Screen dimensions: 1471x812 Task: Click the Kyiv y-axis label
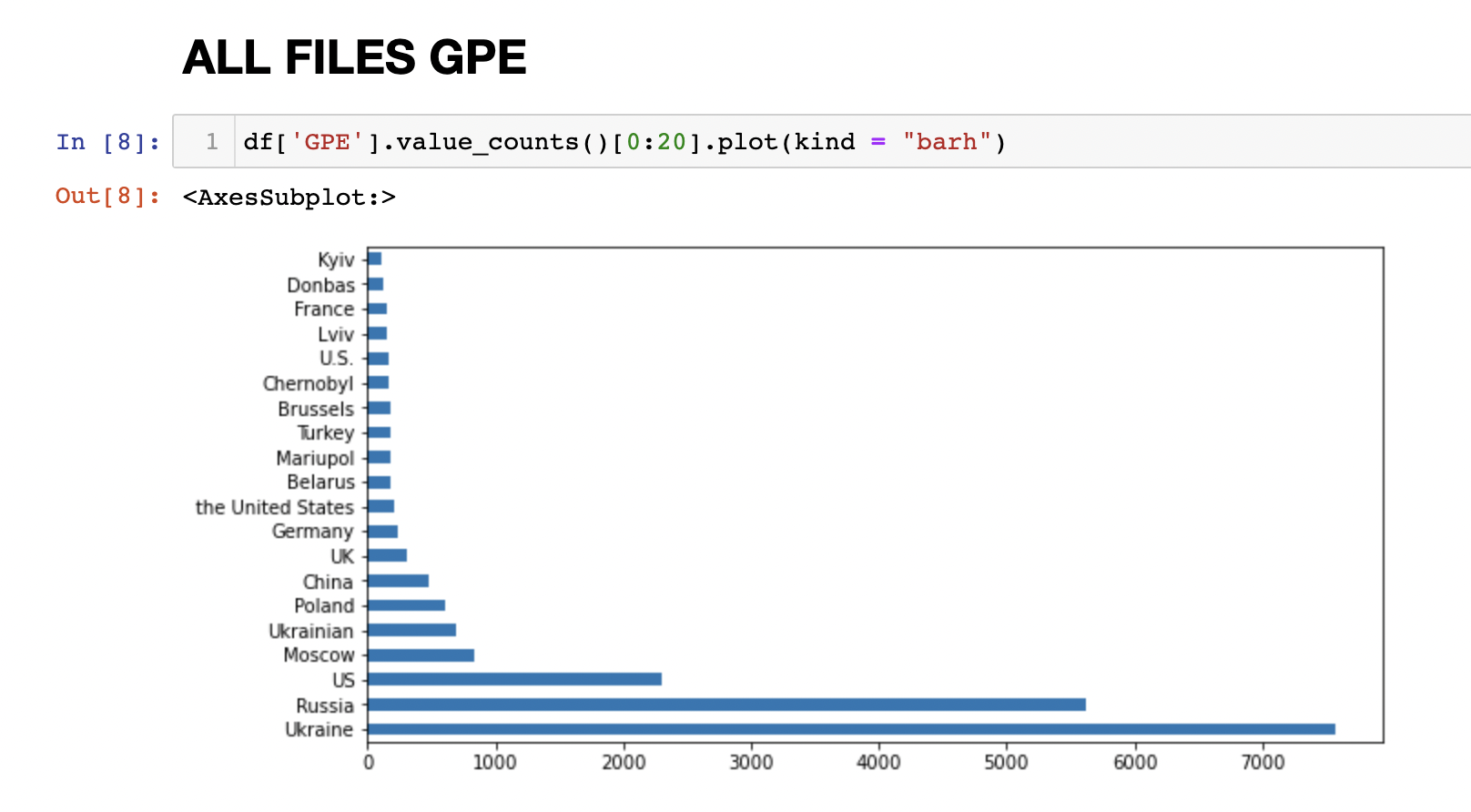pyautogui.click(x=336, y=260)
